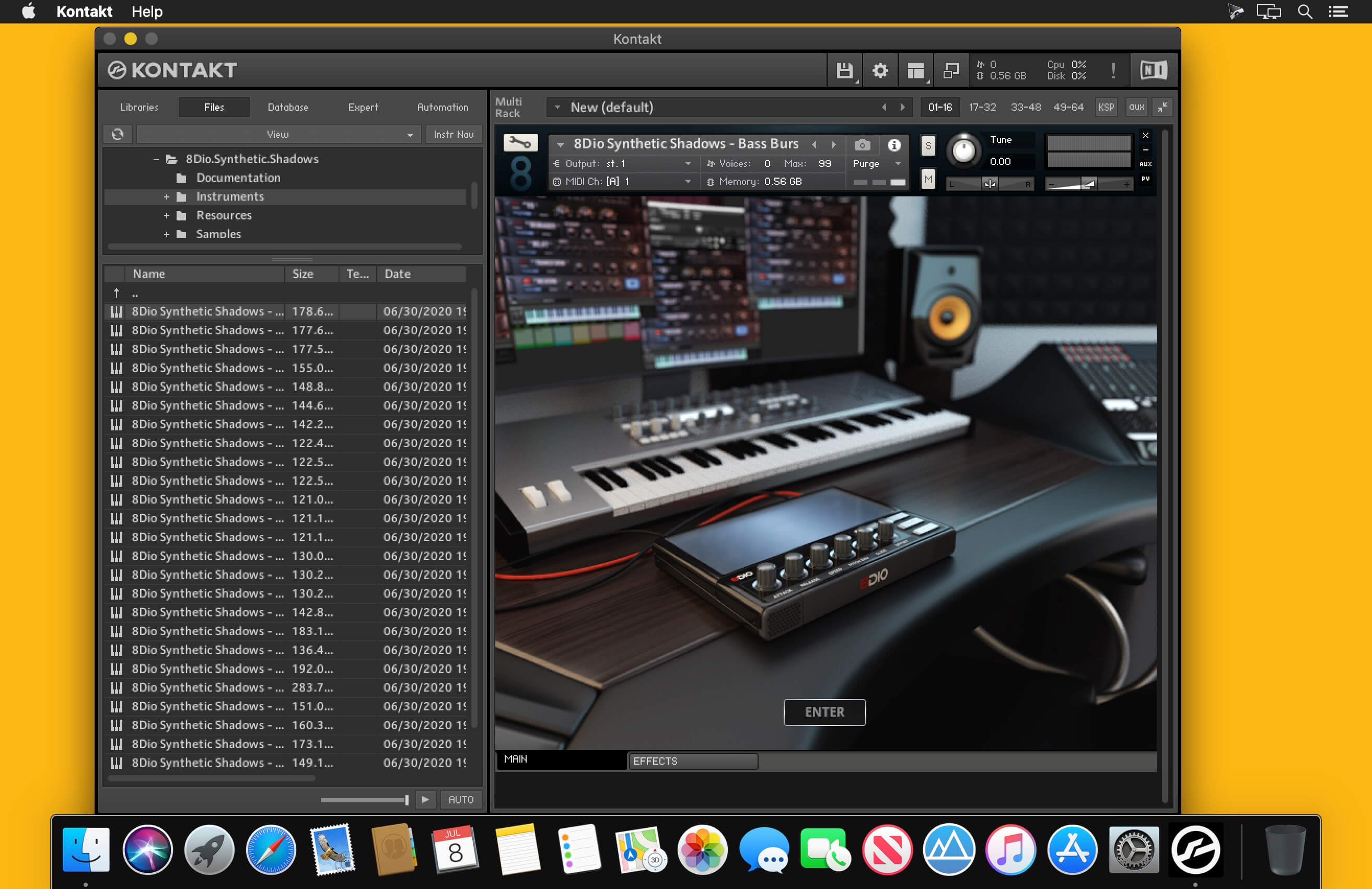Open Safari from the dock
Viewport: 1372px width, 889px height.
tap(271, 850)
